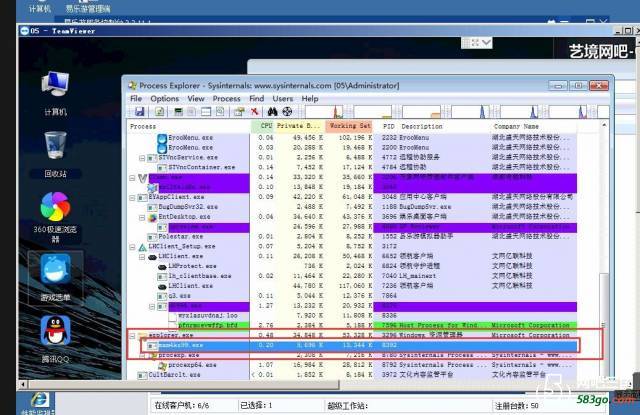This screenshot has height=415, width=640.
Task: Click the black icon beside LNProtect.exe
Action: (x=162, y=267)
